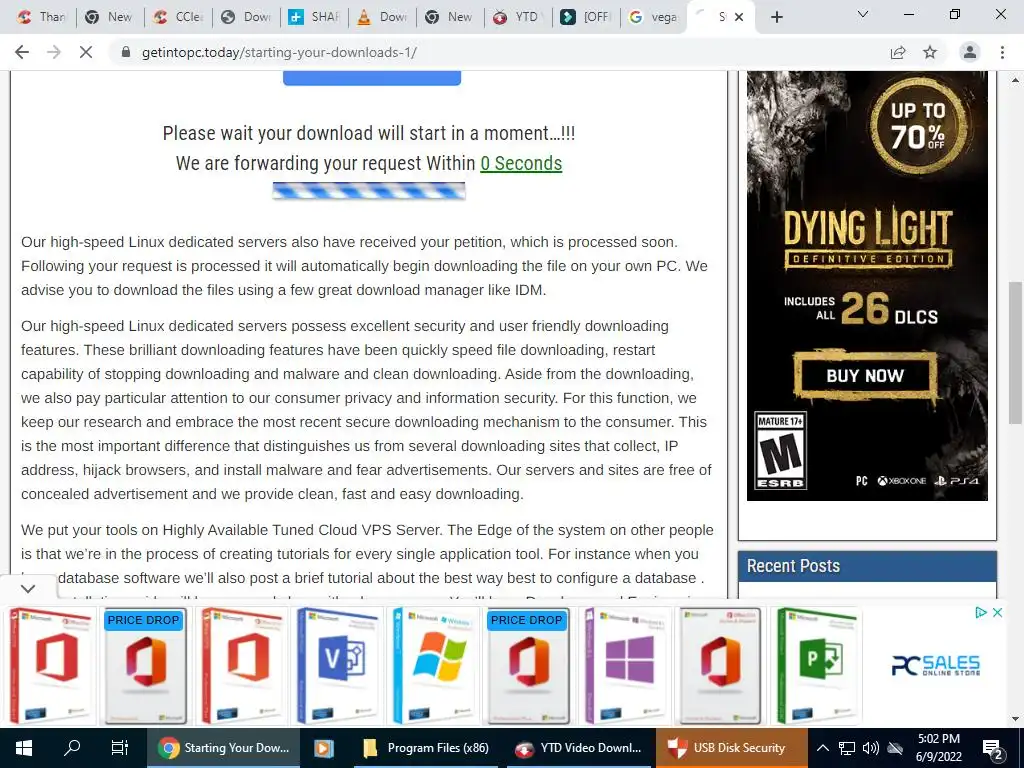Click the page vertical scrollbar thumb

pyautogui.click(x=1015, y=353)
